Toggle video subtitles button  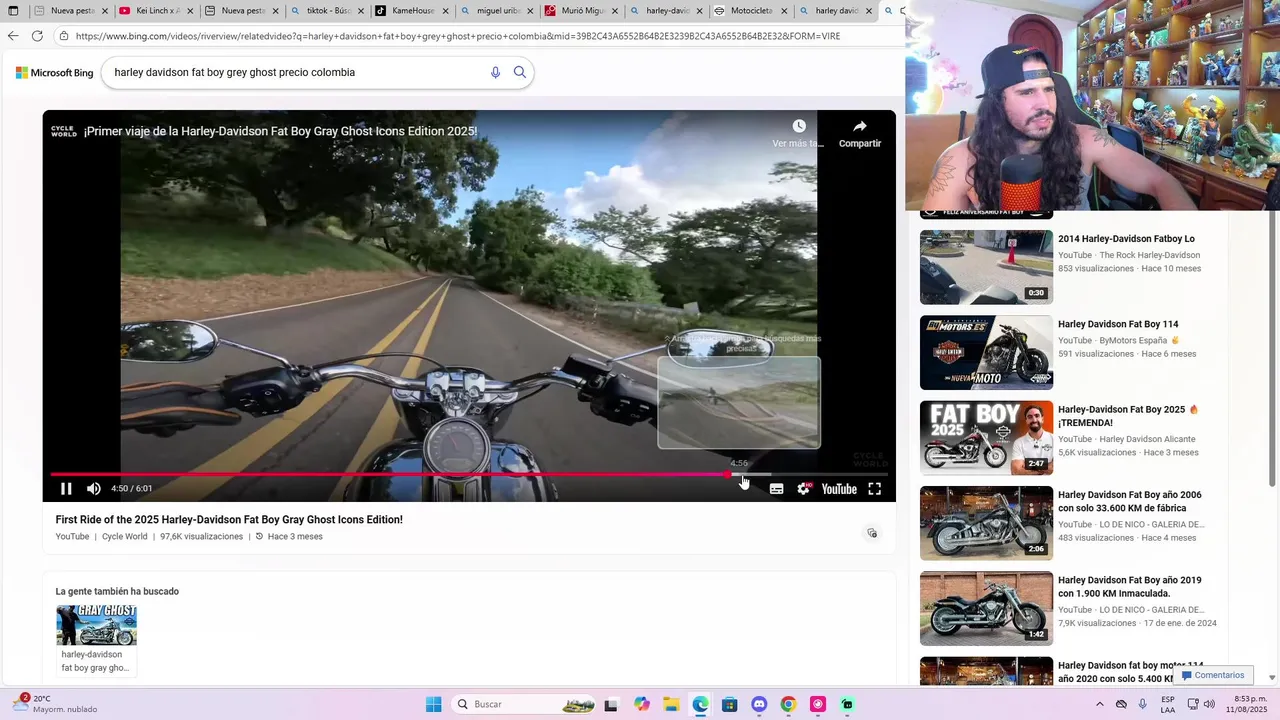(776, 489)
